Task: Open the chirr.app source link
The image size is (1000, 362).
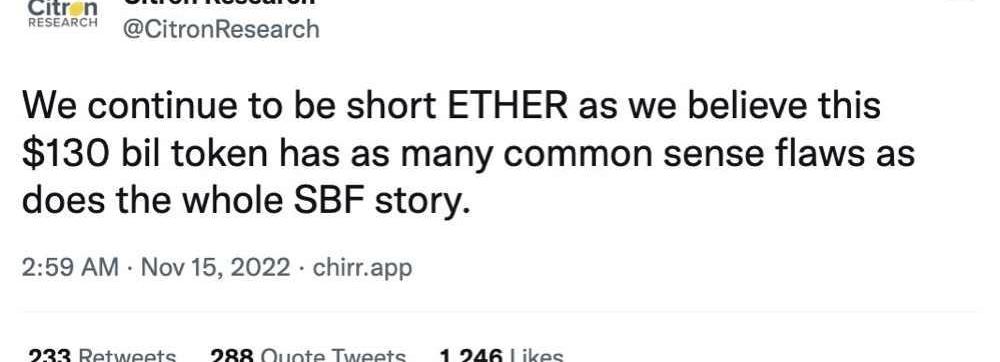Action: (x=362, y=268)
